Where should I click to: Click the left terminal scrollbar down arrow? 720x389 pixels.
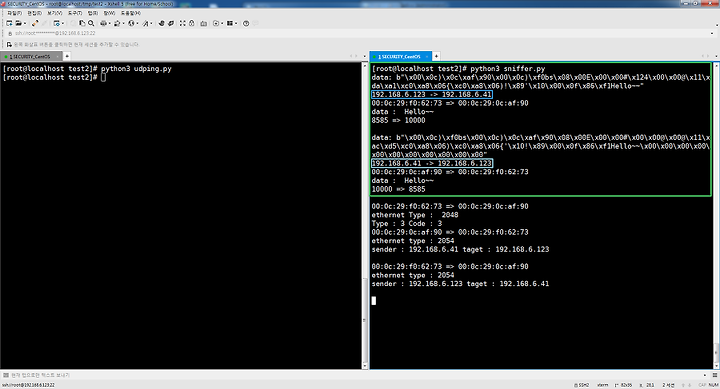365,366
